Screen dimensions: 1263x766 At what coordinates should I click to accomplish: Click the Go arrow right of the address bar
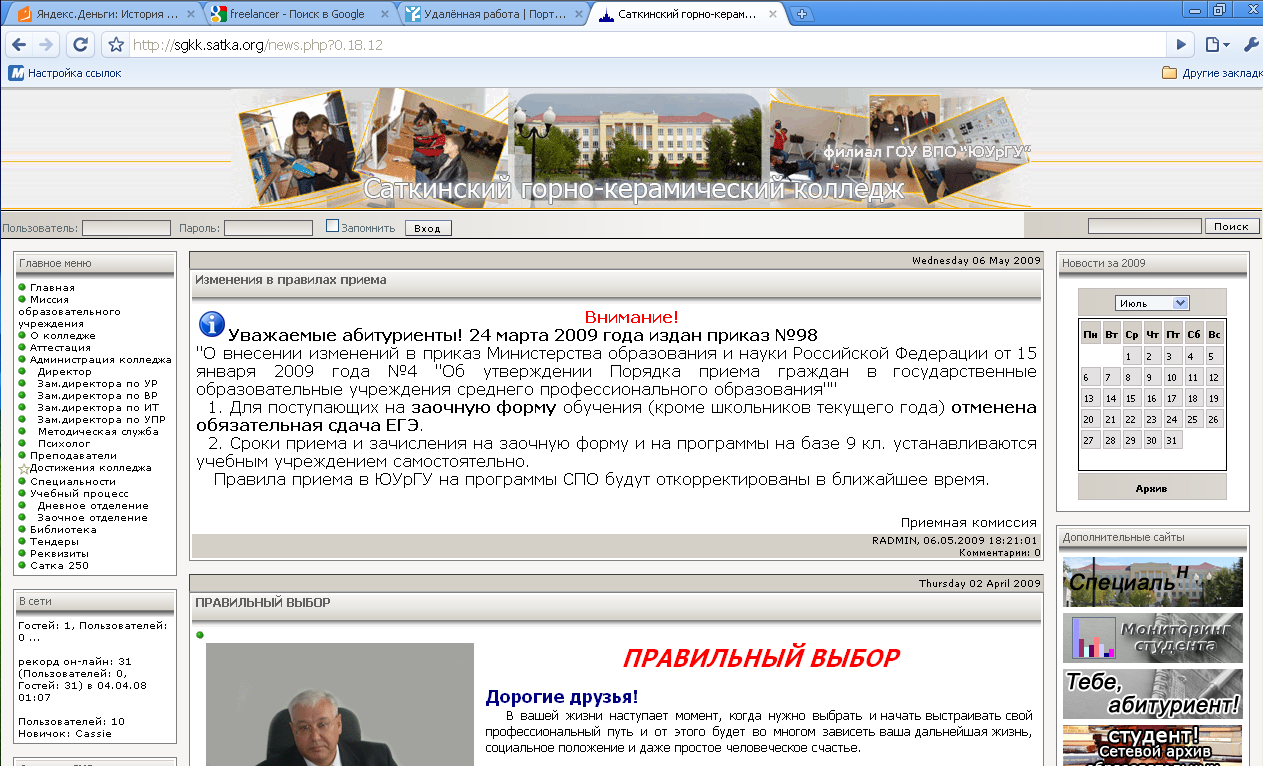(x=1181, y=44)
